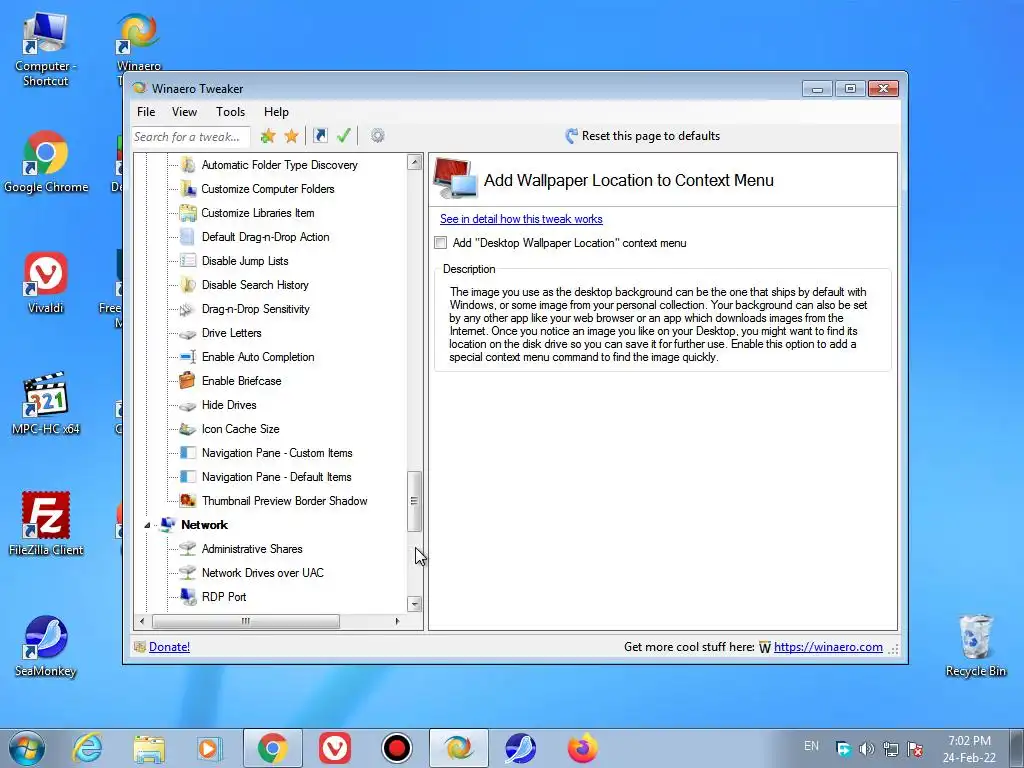Click the tree horizontal scrollbar thumb
Viewport: 1024px width, 768px height.
(x=246, y=621)
